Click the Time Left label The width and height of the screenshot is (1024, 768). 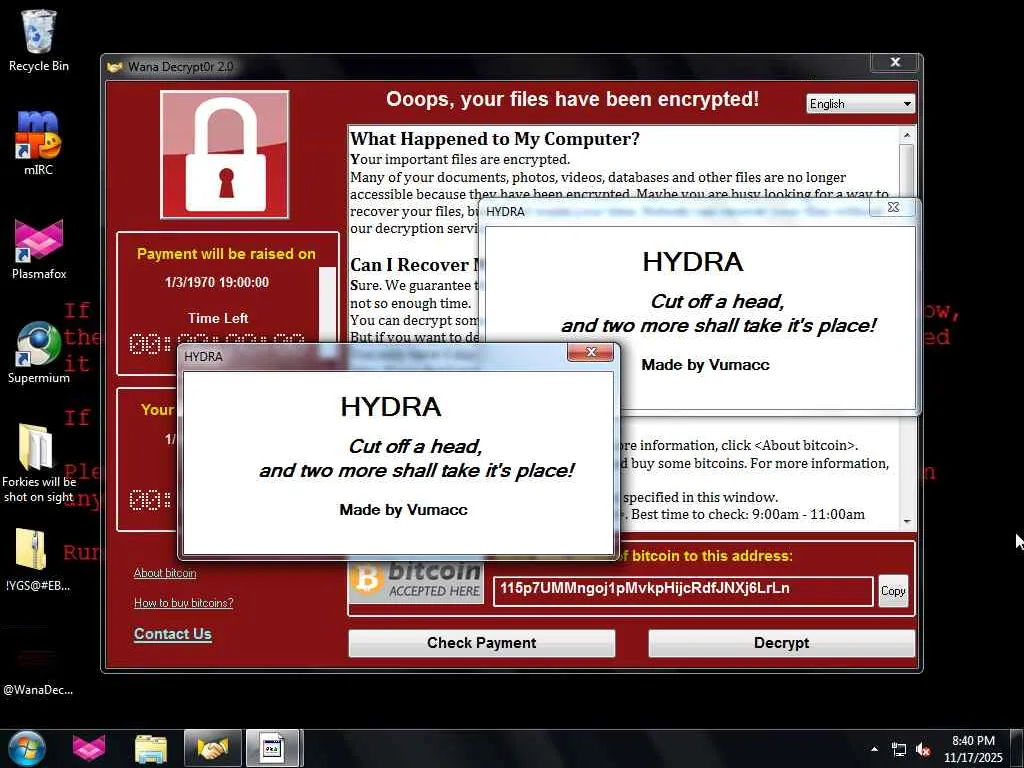coord(218,319)
